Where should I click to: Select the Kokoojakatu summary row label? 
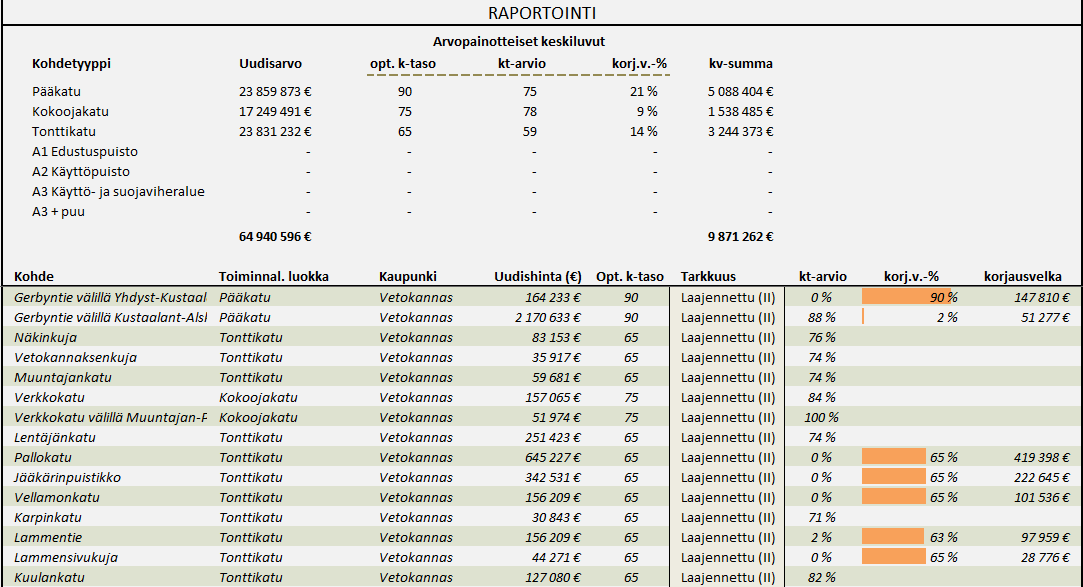[x=70, y=111]
